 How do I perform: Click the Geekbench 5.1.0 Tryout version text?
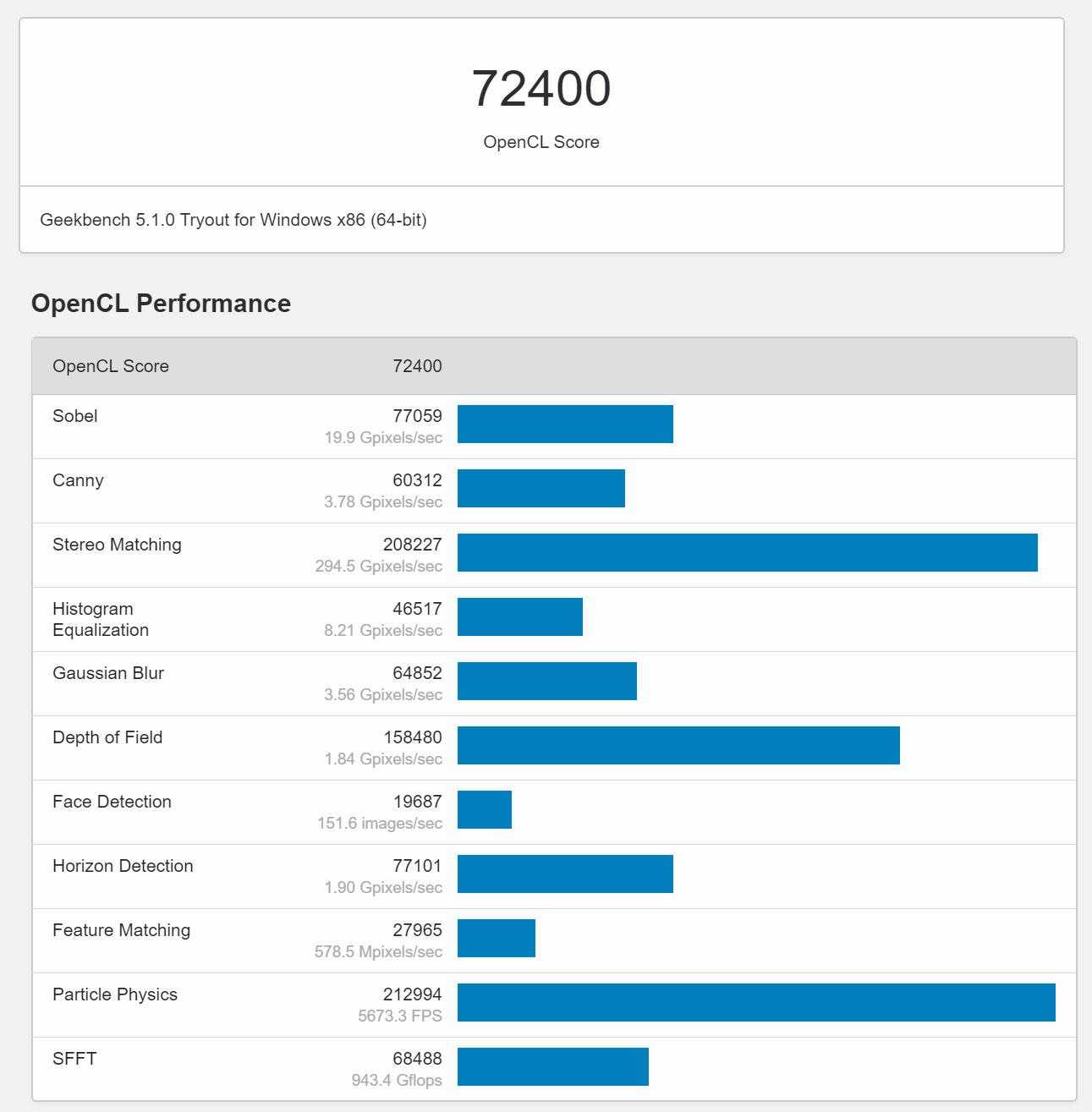(233, 220)
